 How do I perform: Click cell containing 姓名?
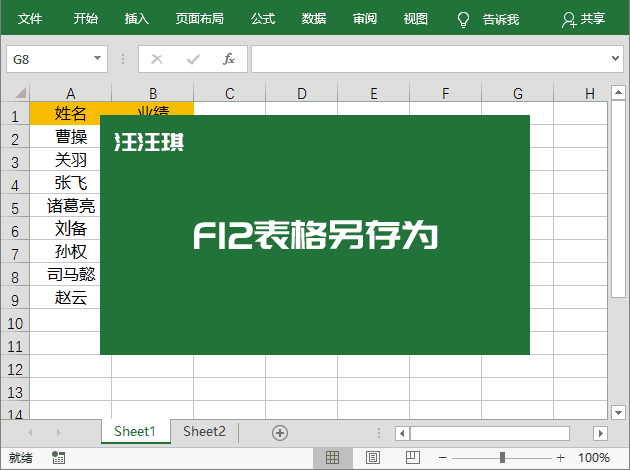click(x=70, y=113)
